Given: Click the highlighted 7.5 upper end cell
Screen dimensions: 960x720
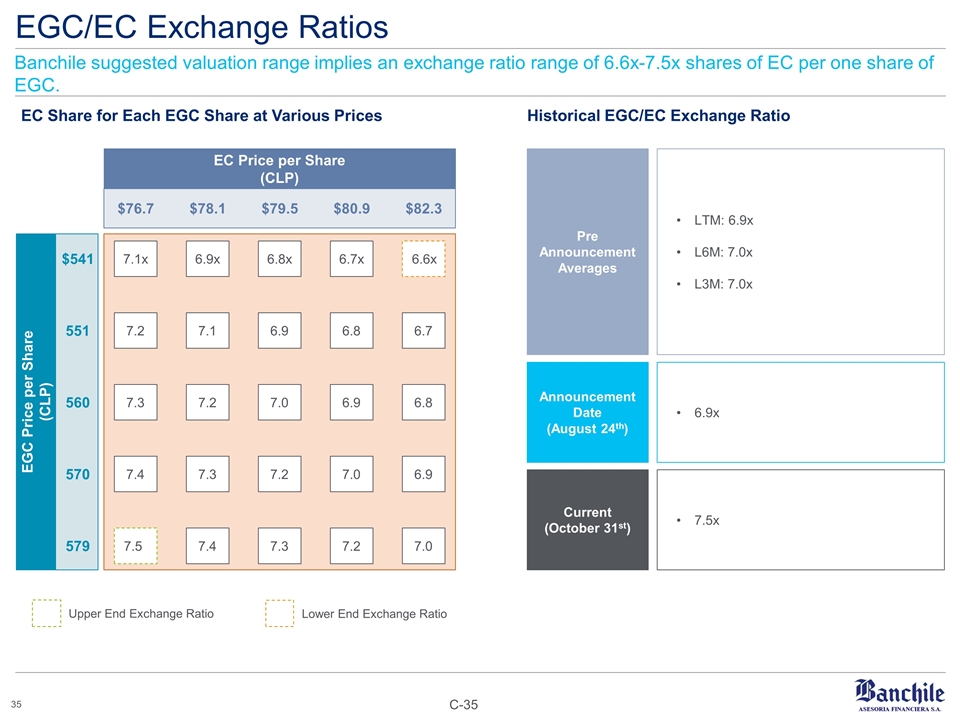Looking at the screenshot, I should (x=133, y=546).
